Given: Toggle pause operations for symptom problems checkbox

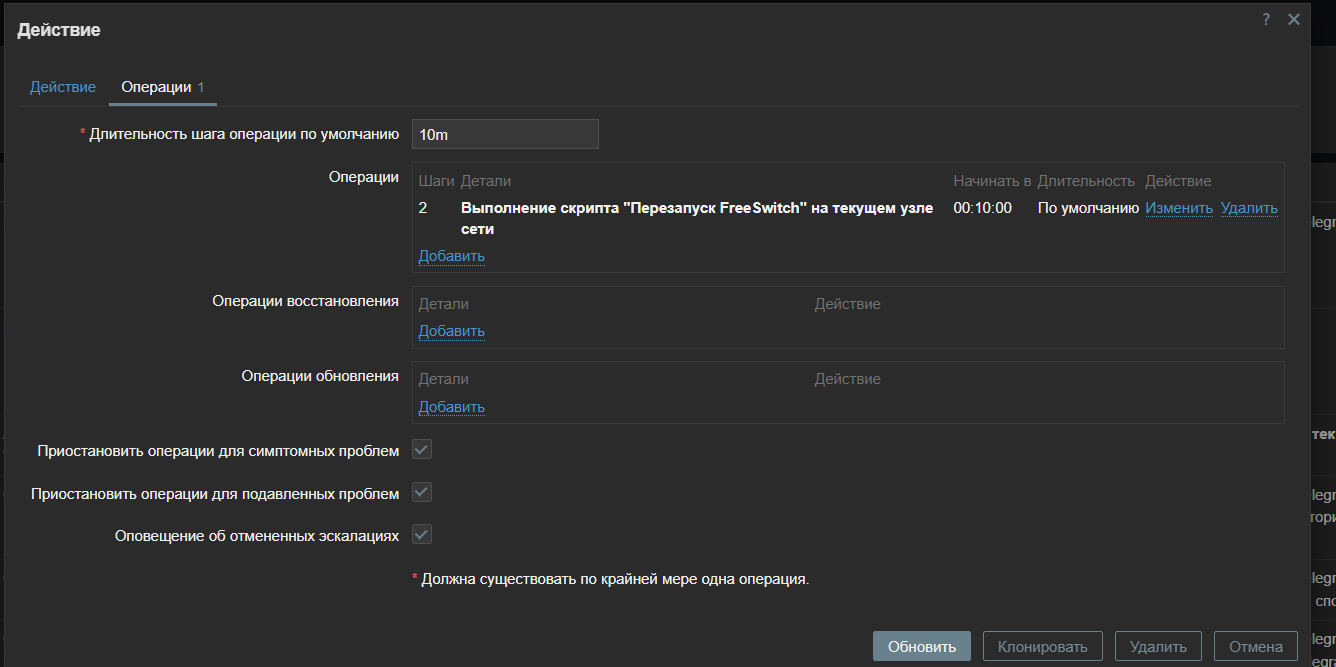Looking at the screenshot, I should (x=422, y=450).
